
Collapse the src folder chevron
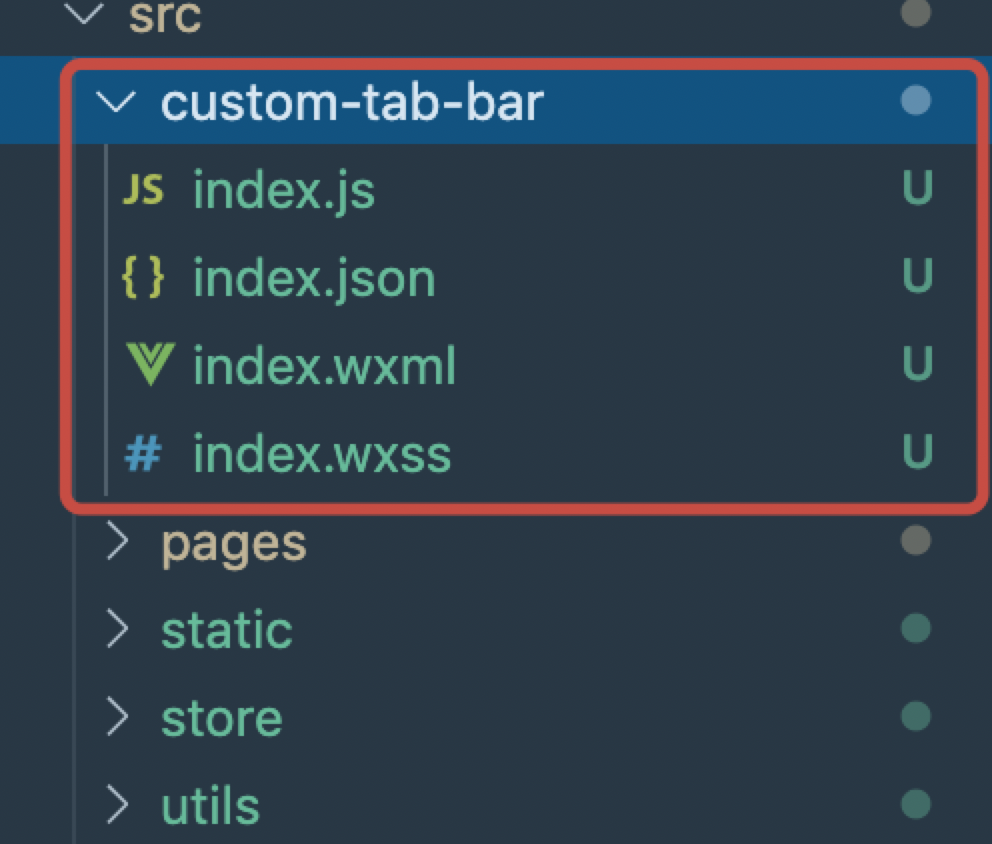[84, 13]
